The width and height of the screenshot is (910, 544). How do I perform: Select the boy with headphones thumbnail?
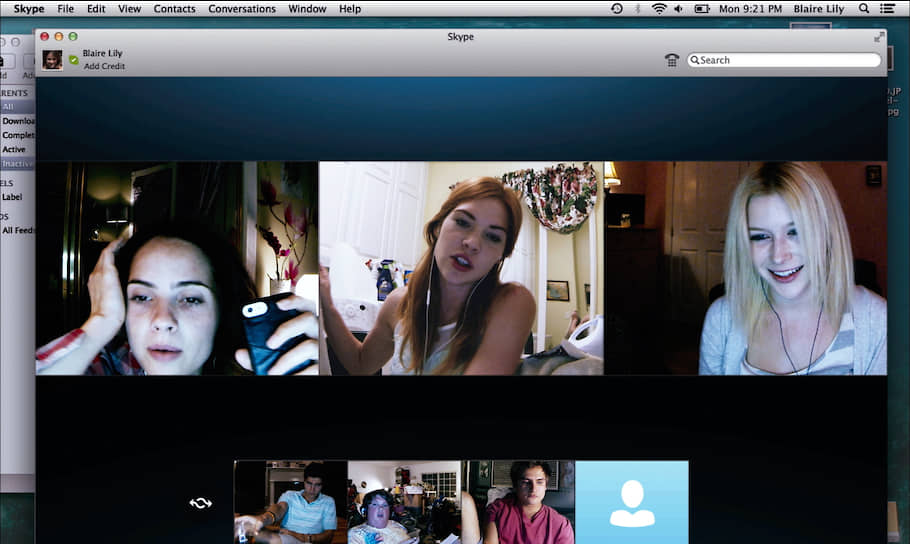pyautogui.click(x=405, y=502)
